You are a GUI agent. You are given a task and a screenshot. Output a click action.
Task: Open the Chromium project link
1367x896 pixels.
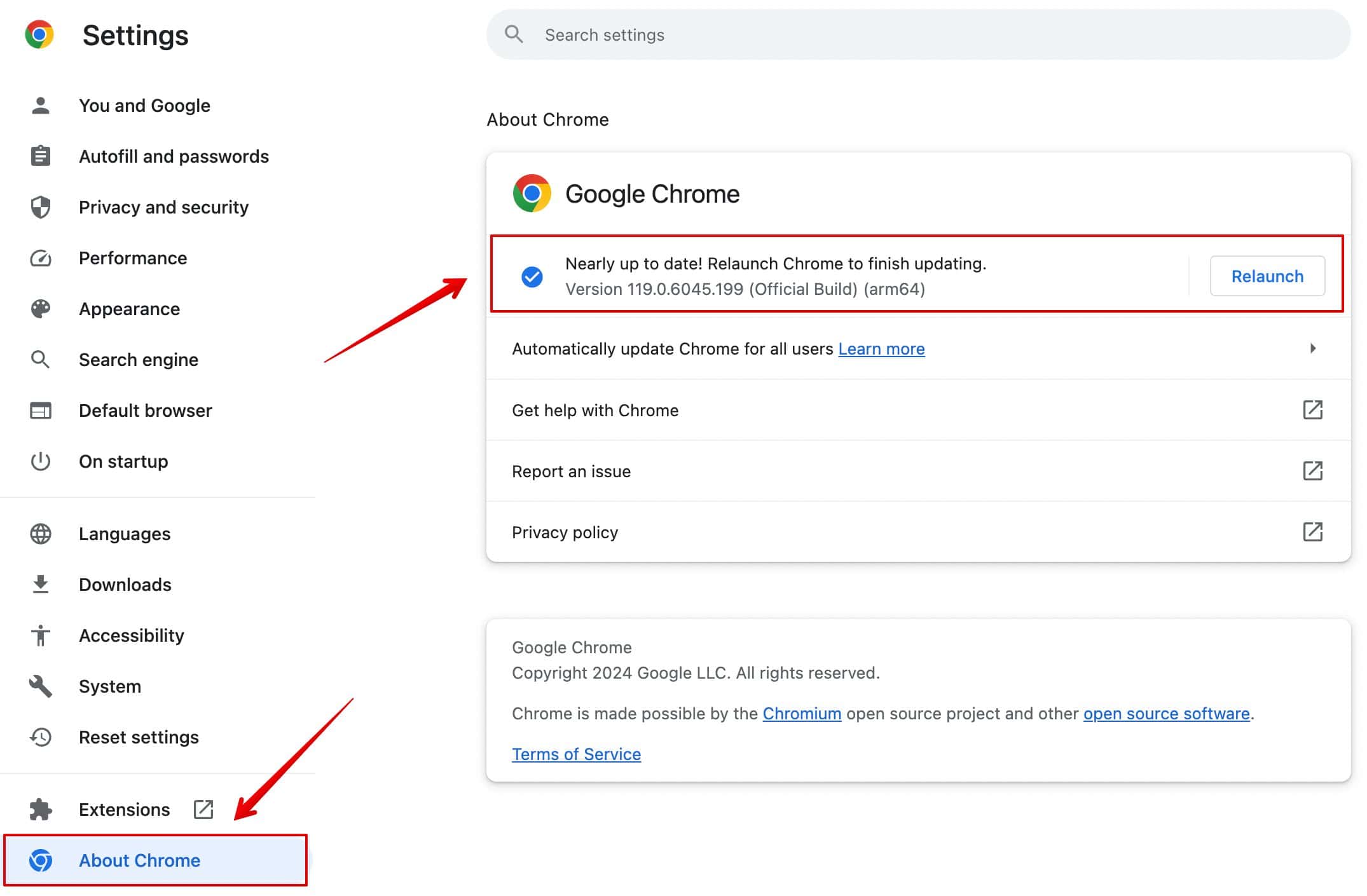(801, 714)
